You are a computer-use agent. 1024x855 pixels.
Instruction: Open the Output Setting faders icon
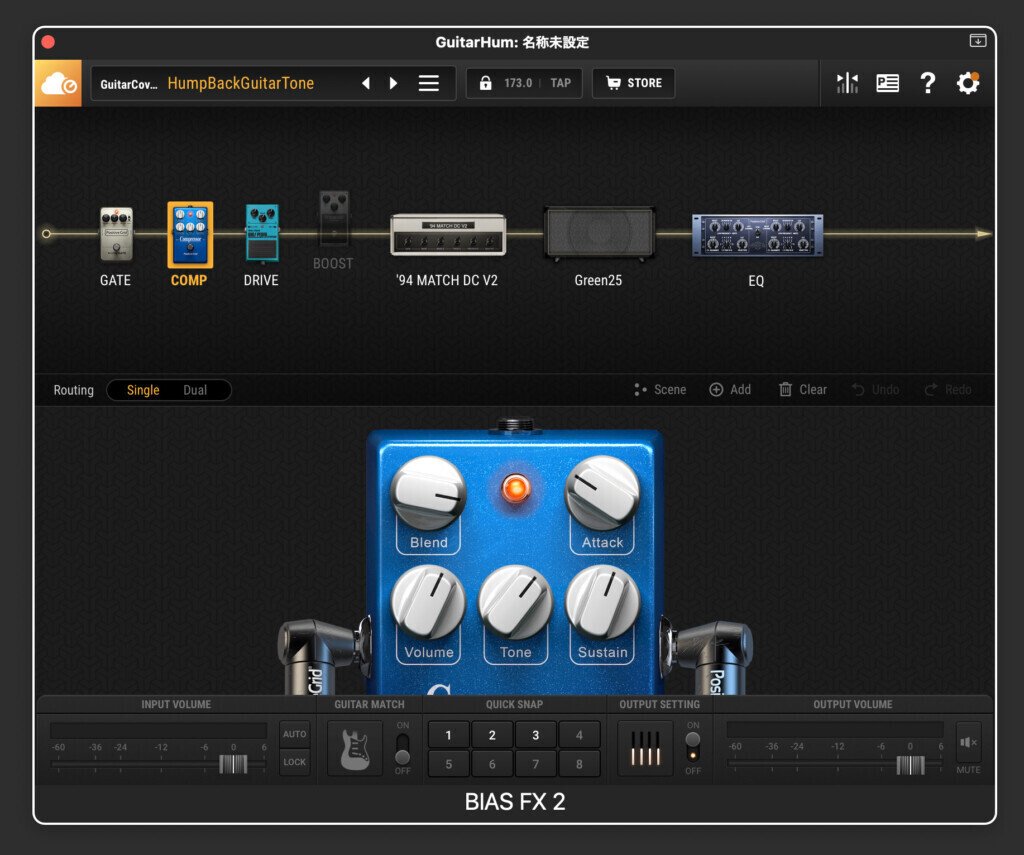645,749
